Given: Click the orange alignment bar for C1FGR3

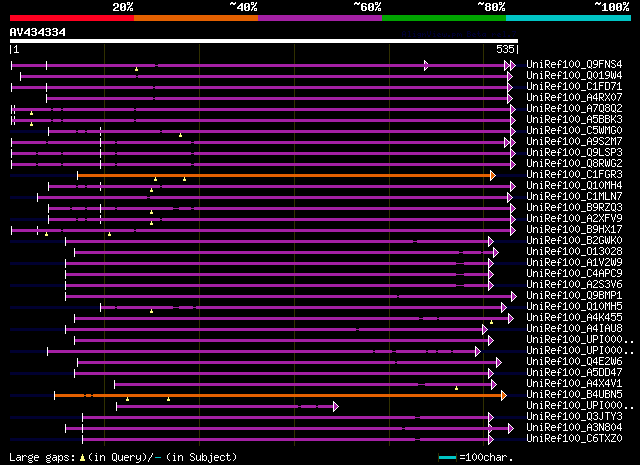Looking at the screenshot, I should point(286,176).
